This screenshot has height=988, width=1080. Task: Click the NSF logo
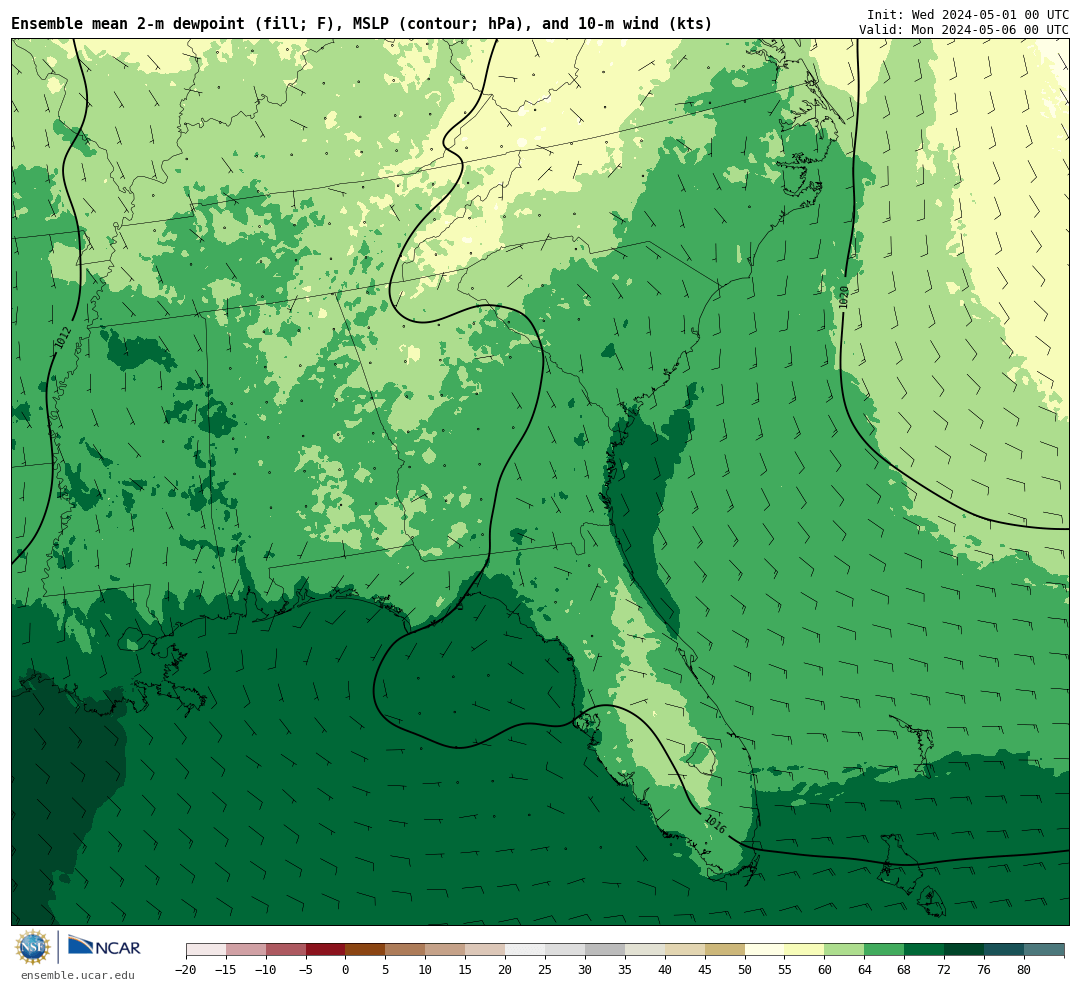[33, 947]
